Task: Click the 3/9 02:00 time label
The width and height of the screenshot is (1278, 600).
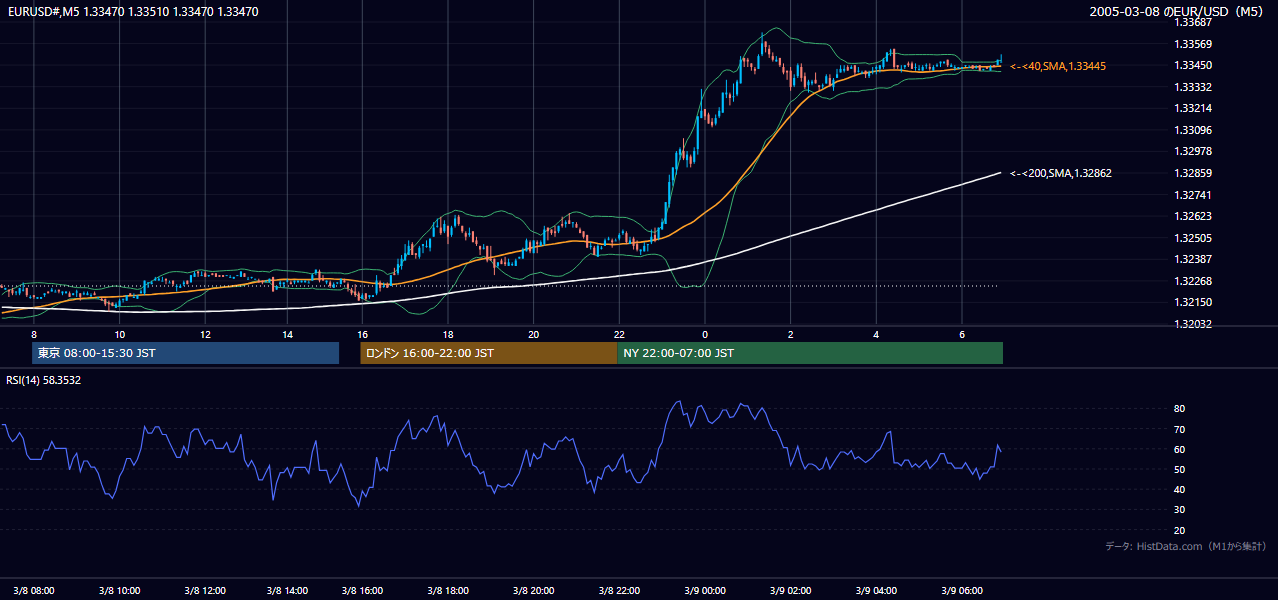Action: (790, 590)
